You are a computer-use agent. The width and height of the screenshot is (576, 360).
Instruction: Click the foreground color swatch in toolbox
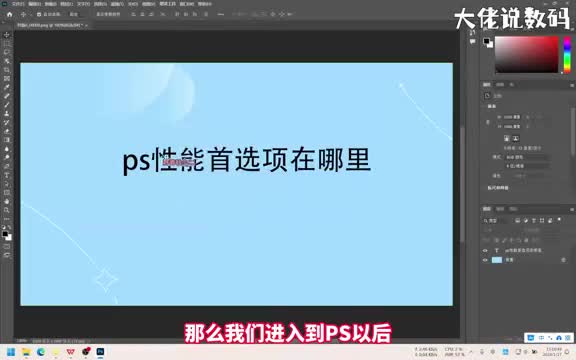pos(5,234)
